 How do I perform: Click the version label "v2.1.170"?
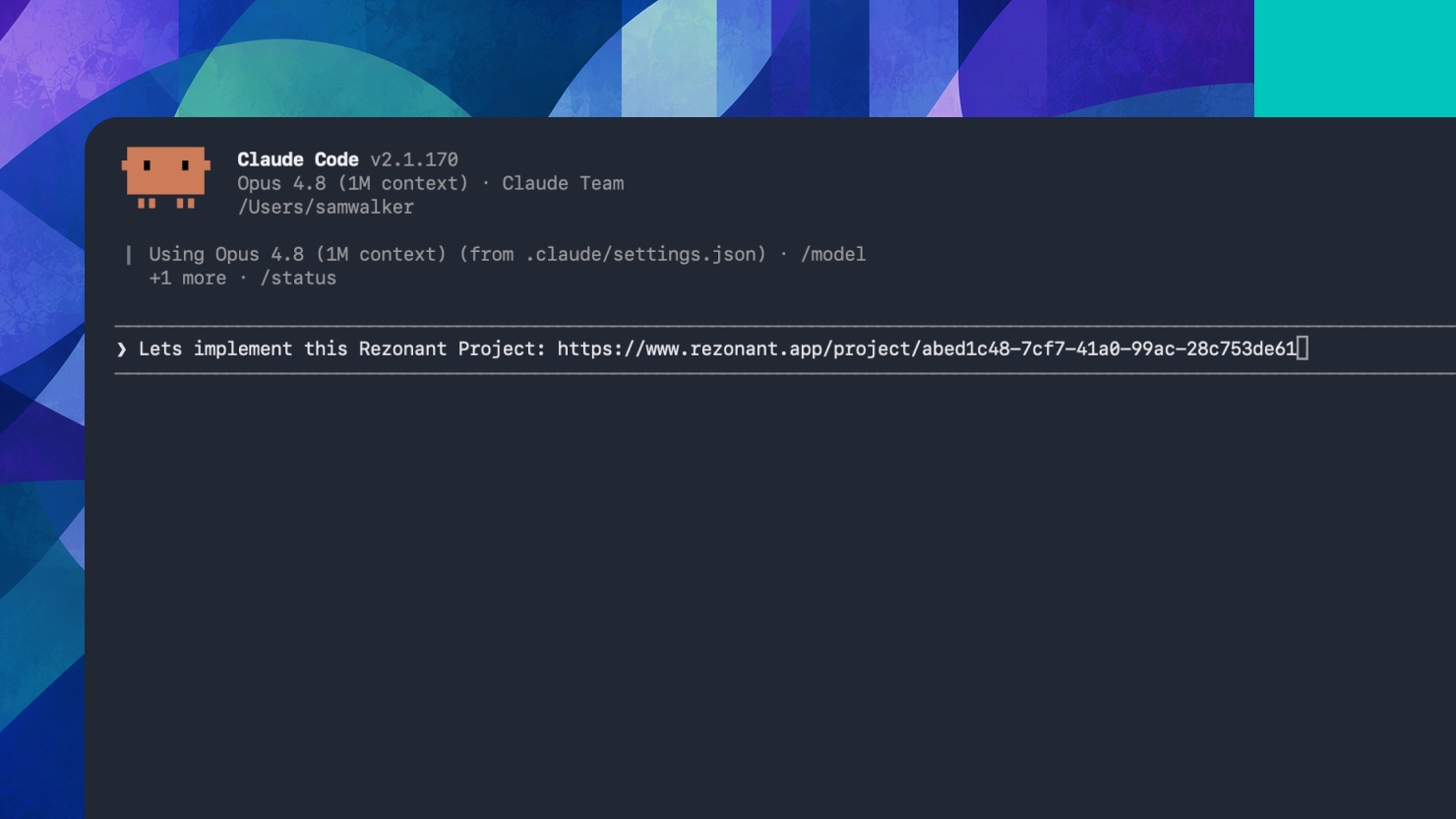point(414,159)
